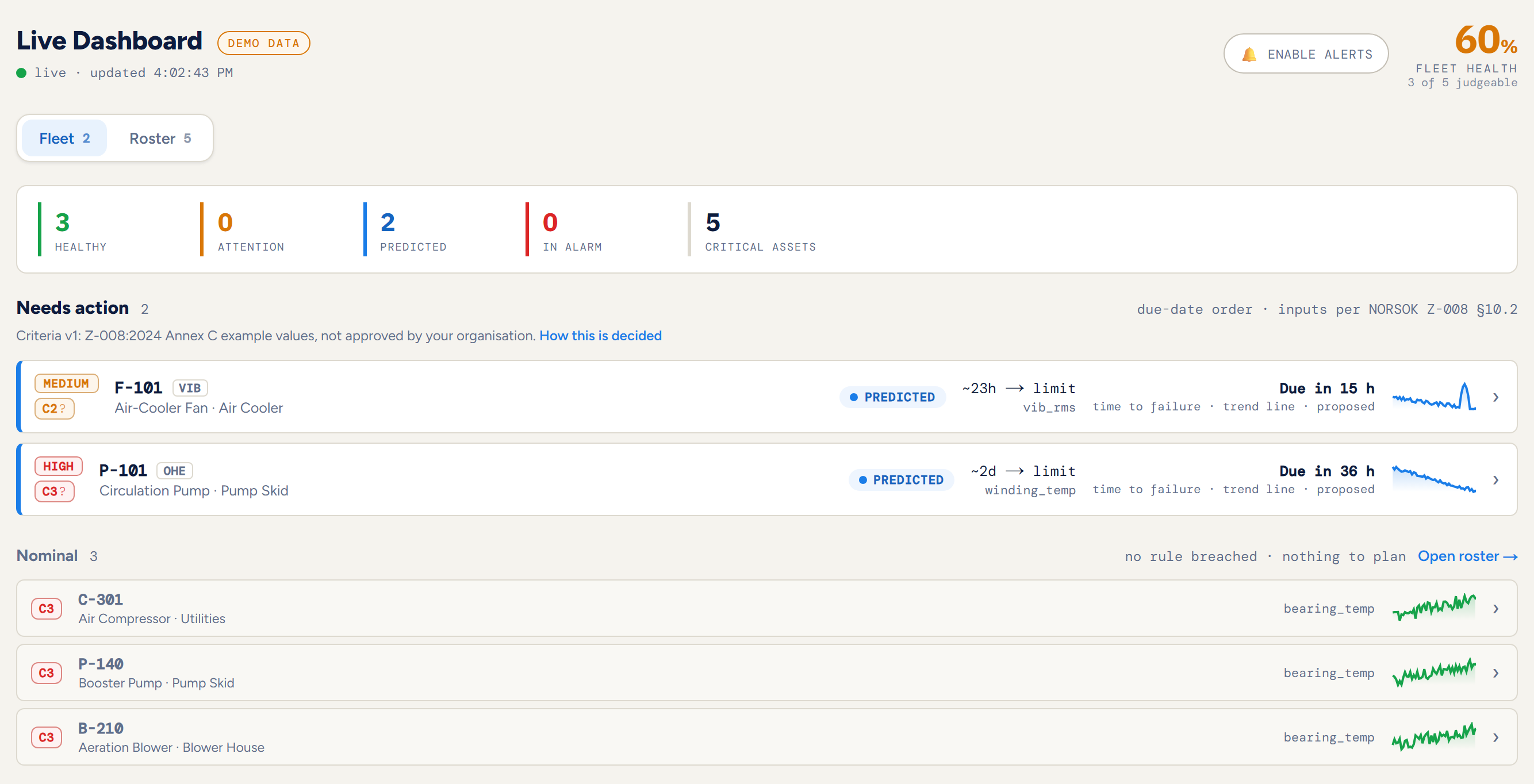Screen dimensions: 1534x784
Task: Expand the F-101 row chevron
Action: click(x=1495, y=397)
